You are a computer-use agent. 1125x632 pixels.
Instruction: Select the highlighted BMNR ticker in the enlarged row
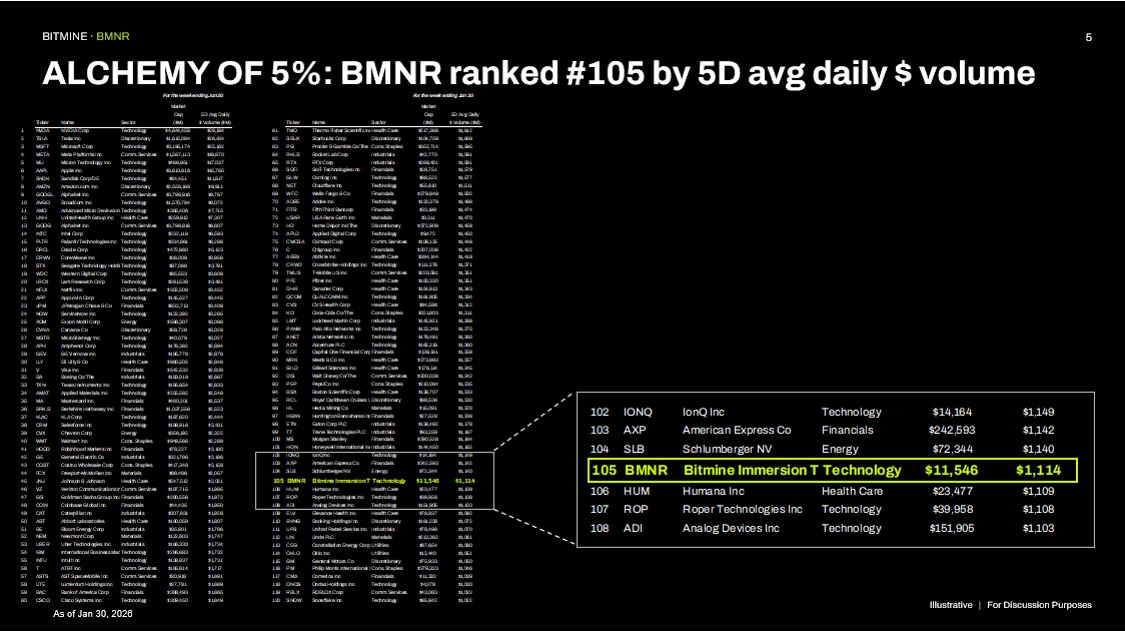click(x=646, y=471)
